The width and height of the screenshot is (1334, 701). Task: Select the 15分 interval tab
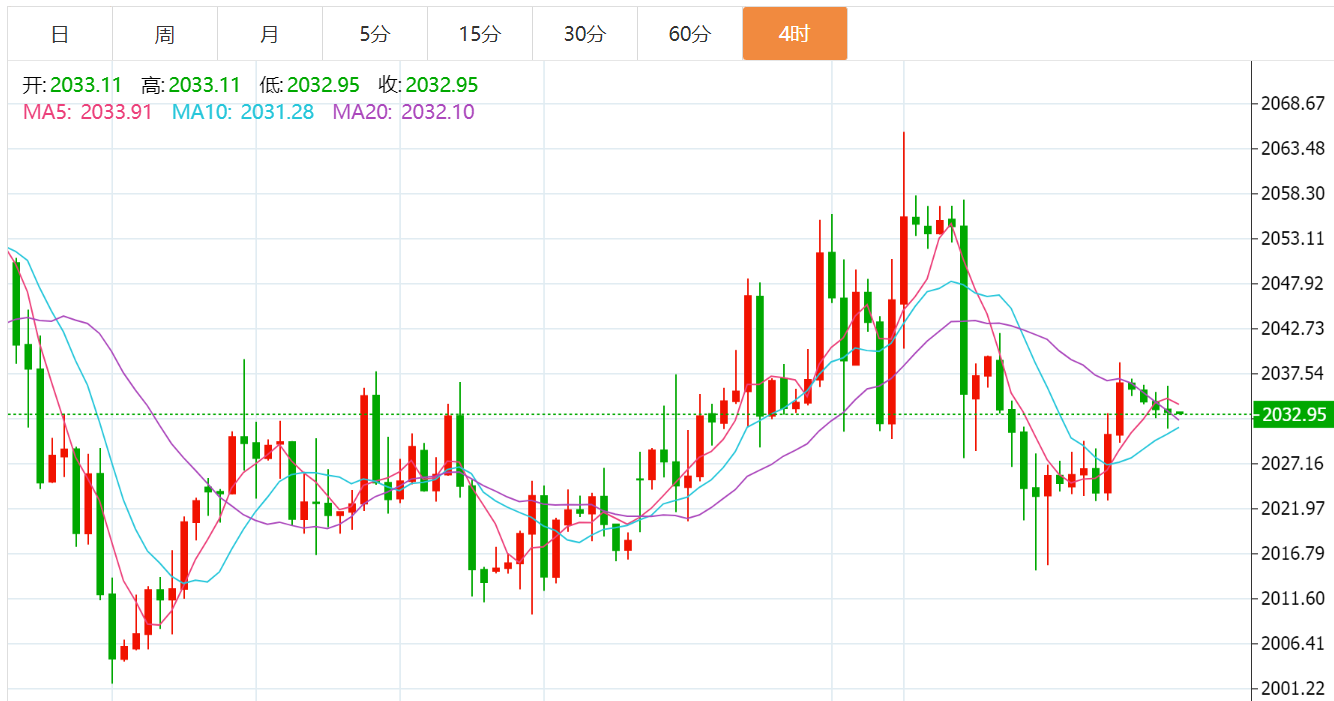(x=480, y=34)
